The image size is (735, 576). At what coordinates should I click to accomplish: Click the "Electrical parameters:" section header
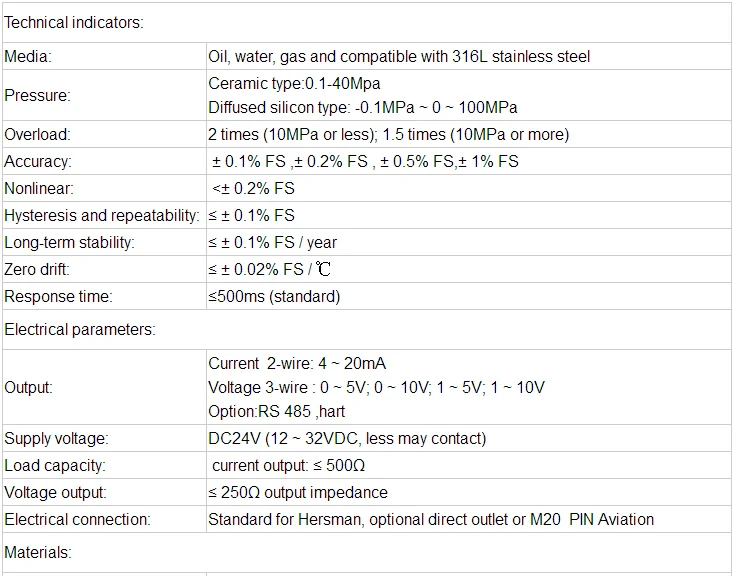click(80, 330)
